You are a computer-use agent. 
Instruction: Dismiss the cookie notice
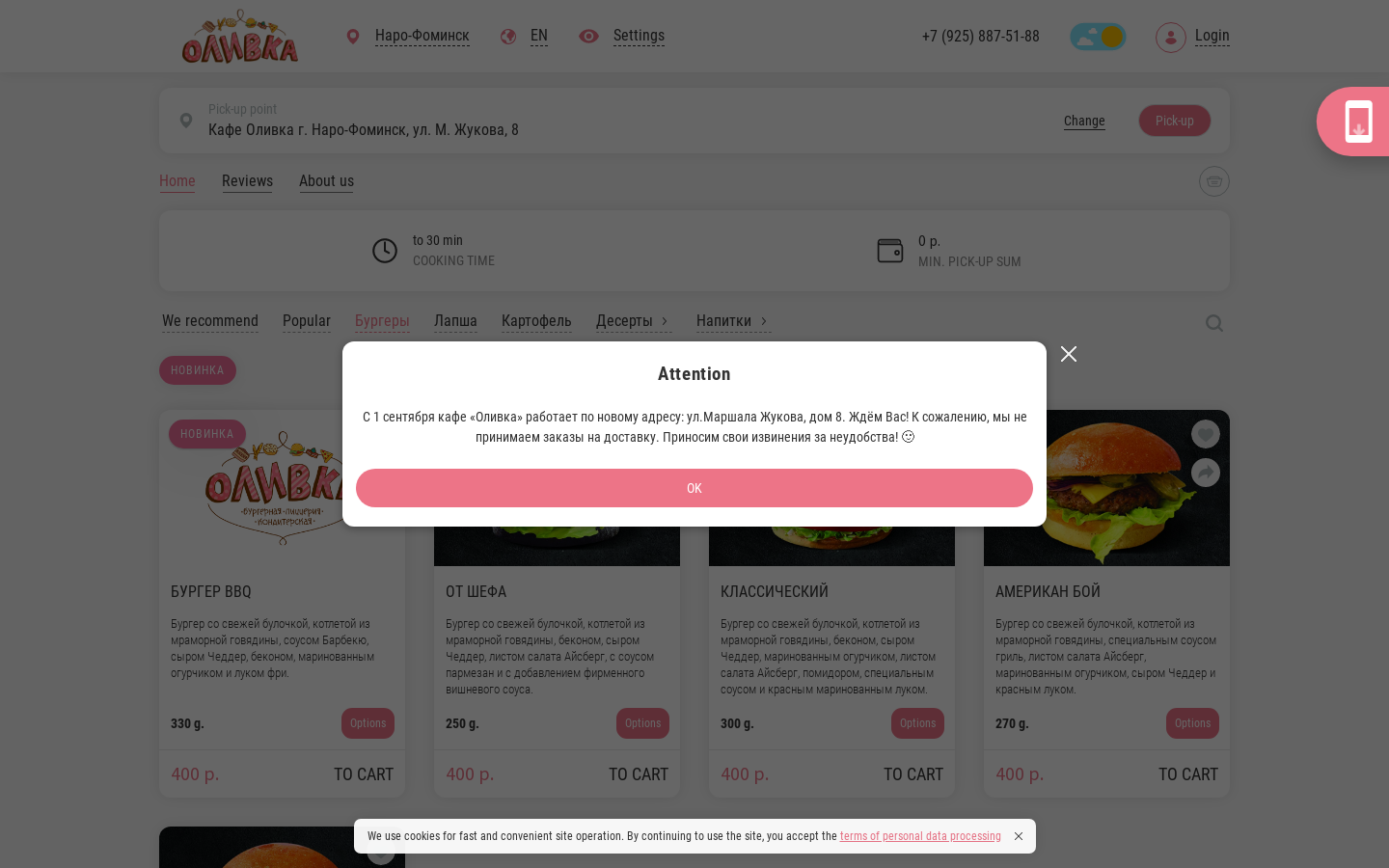pyautogui.click(x=1019, y=836)
